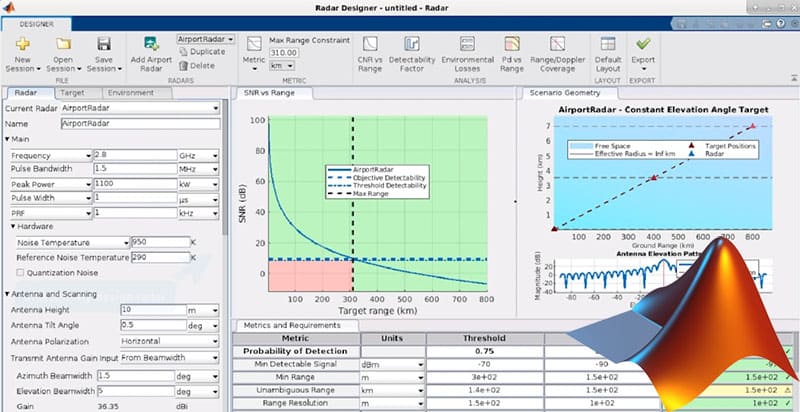Image resolution: width=800 pixels, height=412 pixels.
Task: Click the MATLAB logo in title bar
Action: (9, 7)
